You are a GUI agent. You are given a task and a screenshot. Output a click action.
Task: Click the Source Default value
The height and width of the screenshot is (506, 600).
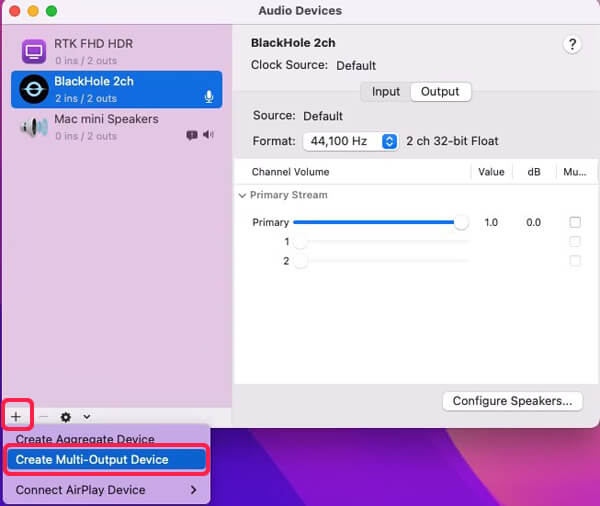(x=323, y=116)
